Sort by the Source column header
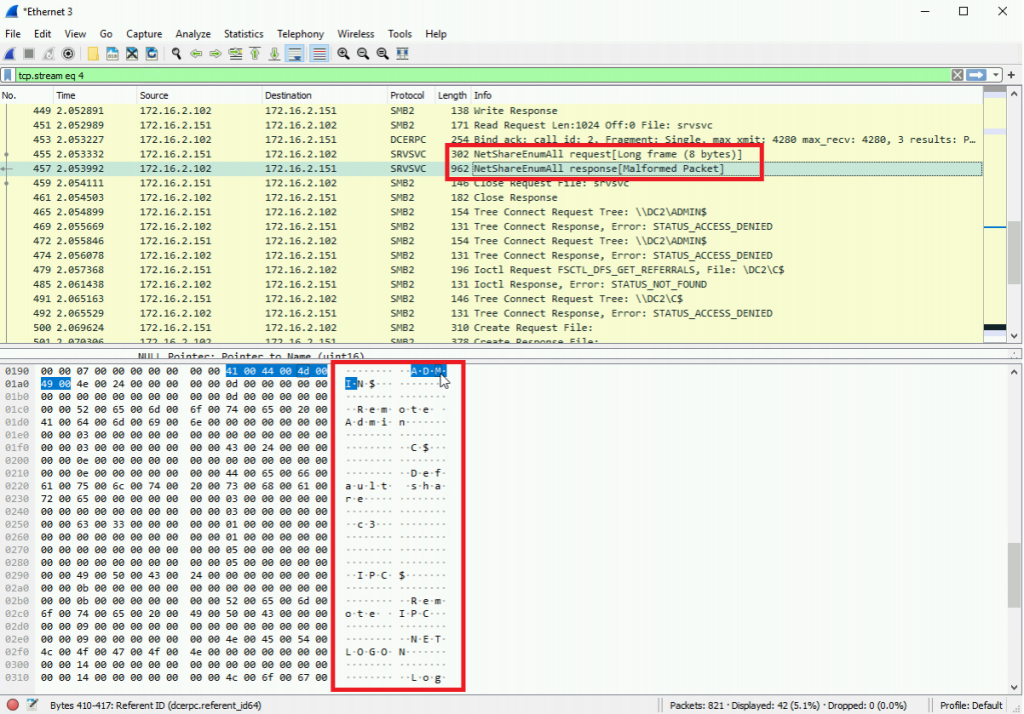 199,95
